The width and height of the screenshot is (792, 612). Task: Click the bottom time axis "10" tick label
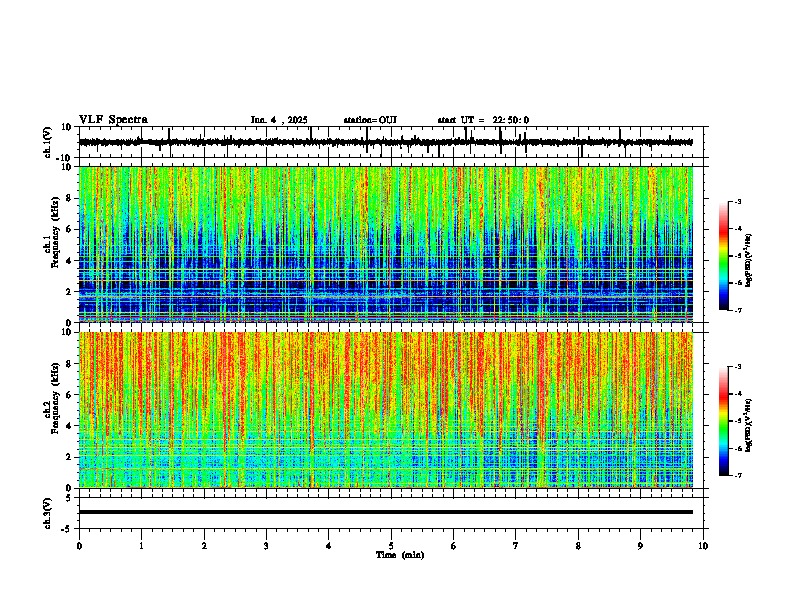tap(703, 546)
